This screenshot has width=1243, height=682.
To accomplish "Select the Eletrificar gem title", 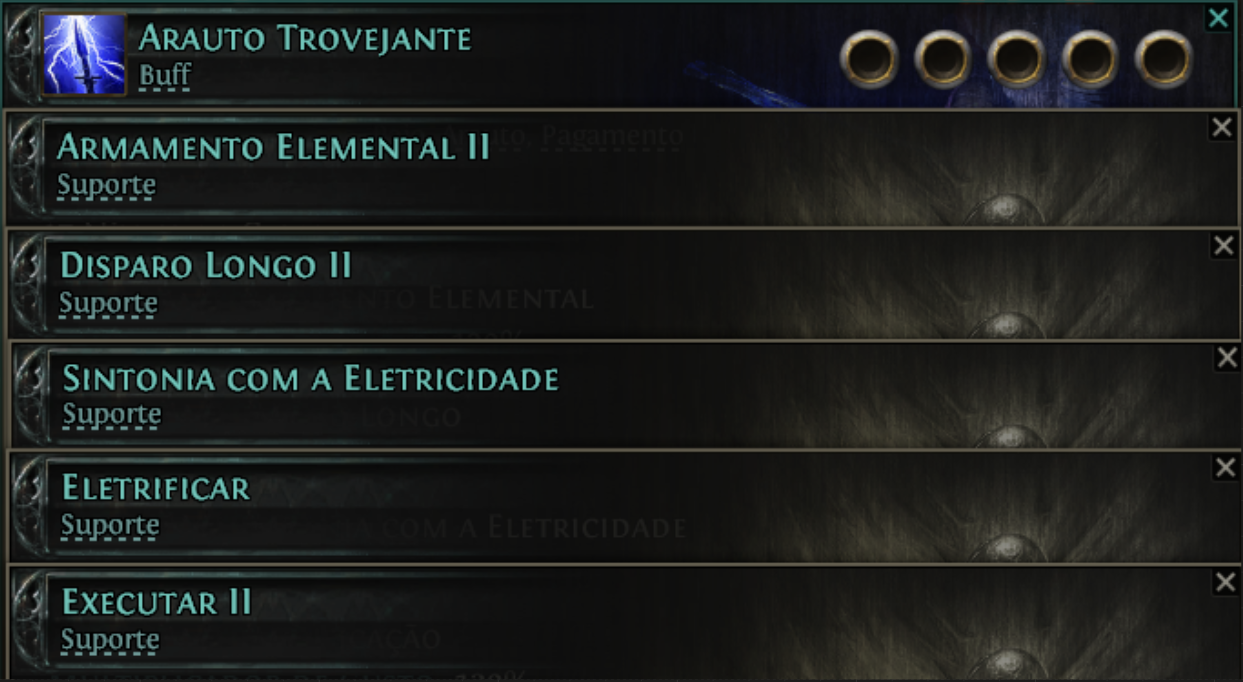I will pos(156,488).
